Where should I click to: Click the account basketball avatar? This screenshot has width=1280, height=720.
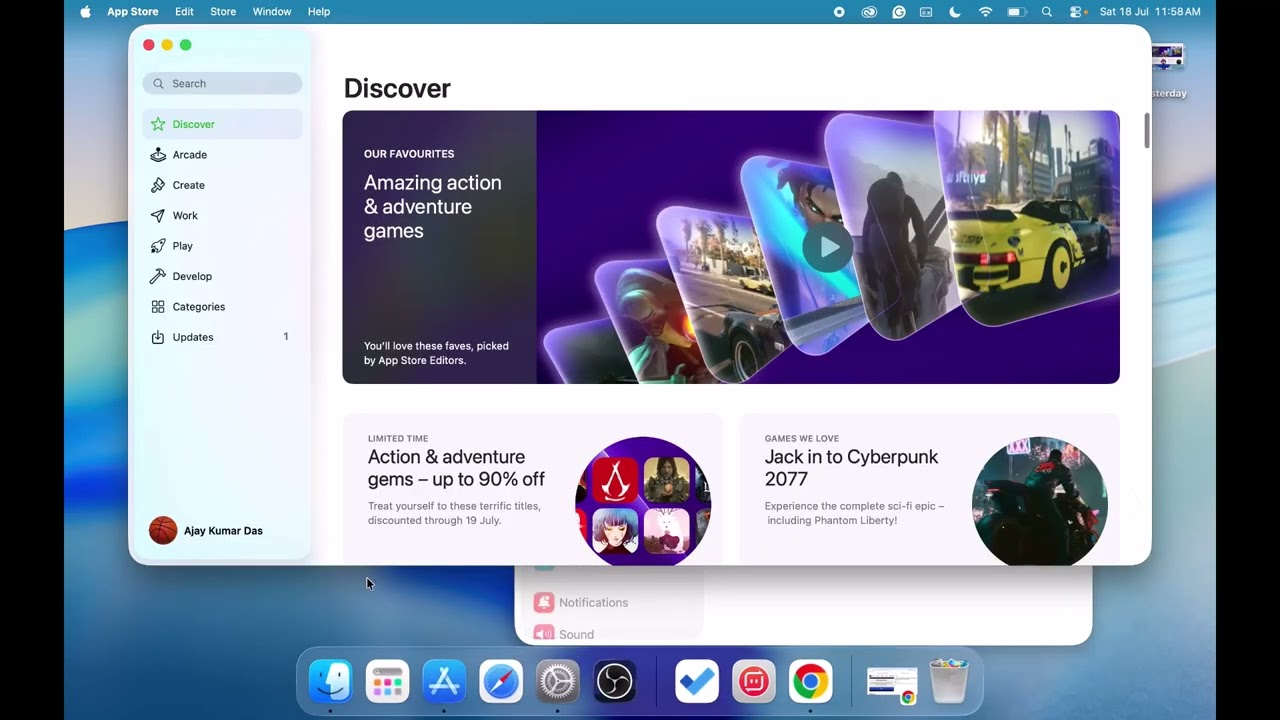point(163,531)
